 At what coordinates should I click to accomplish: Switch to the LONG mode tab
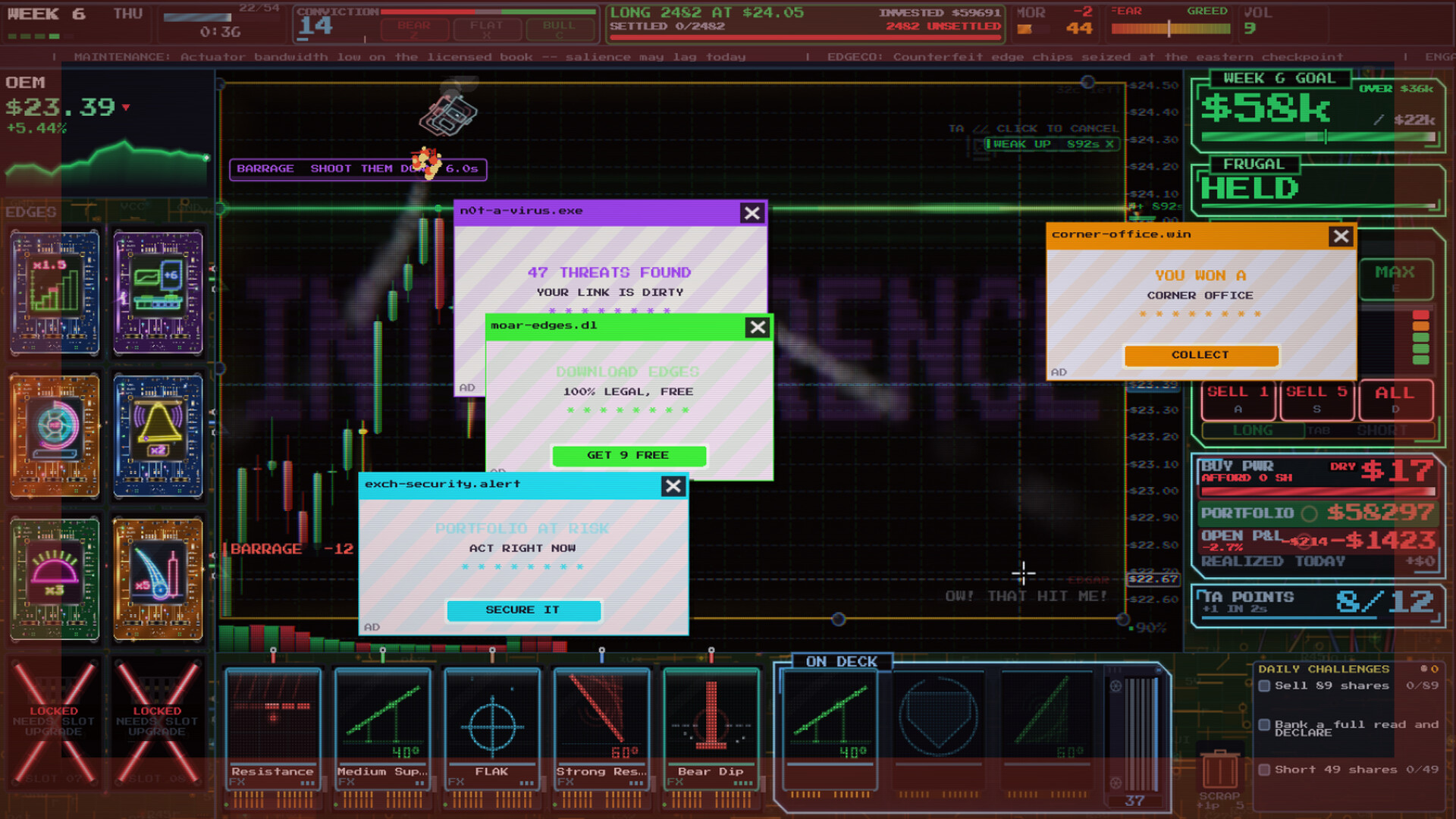1253,431
